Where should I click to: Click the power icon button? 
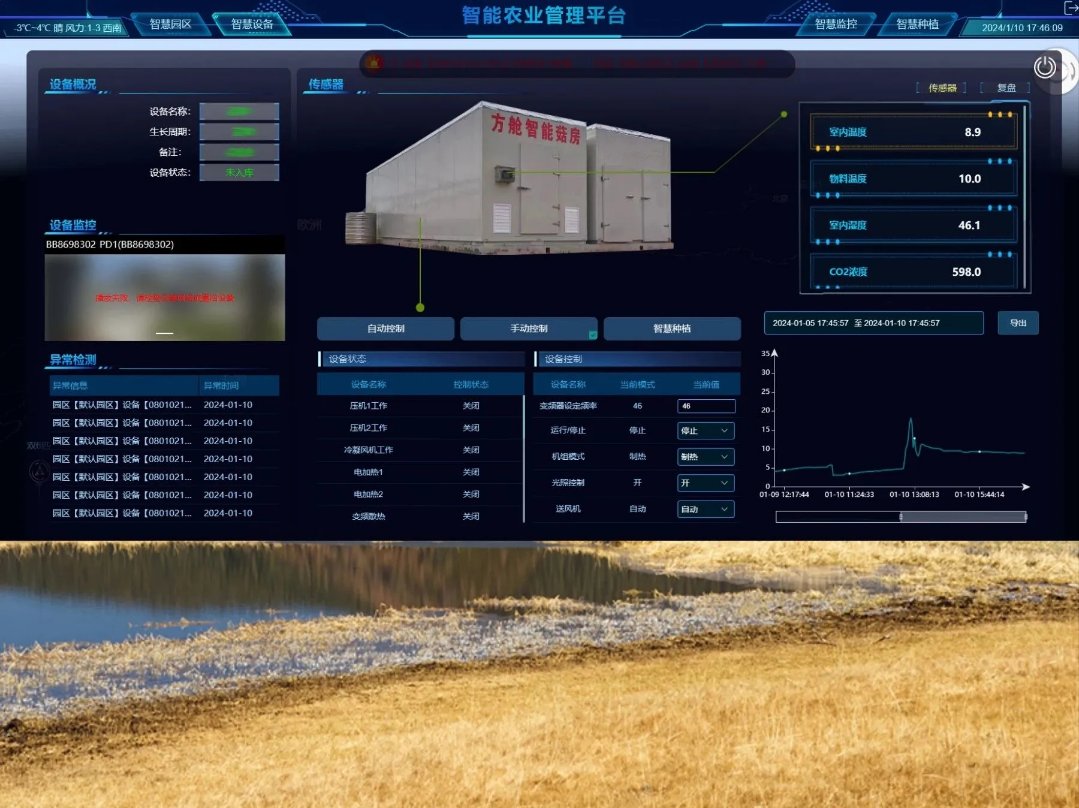1045,68
